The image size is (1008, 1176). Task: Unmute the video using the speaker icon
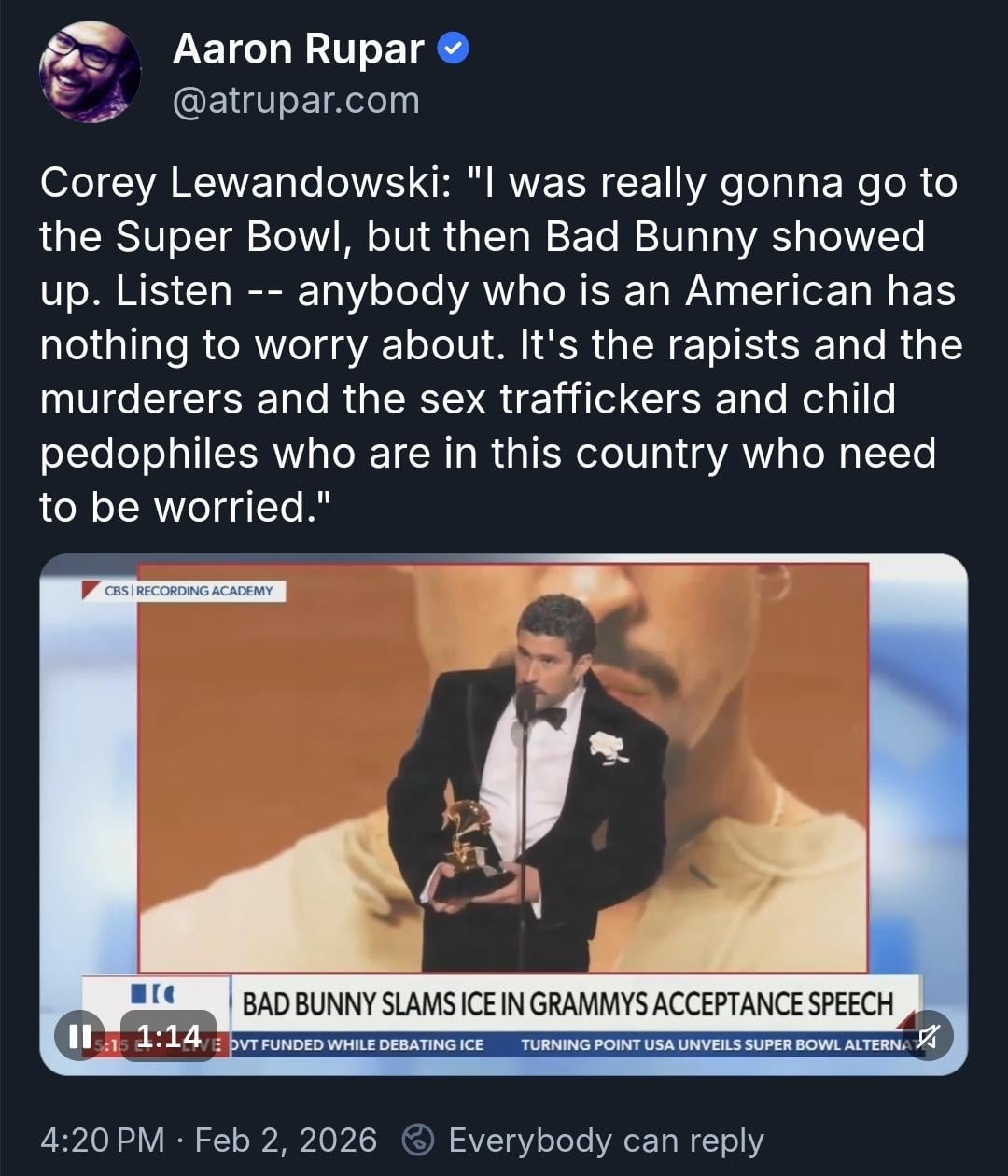[929, 1035]
